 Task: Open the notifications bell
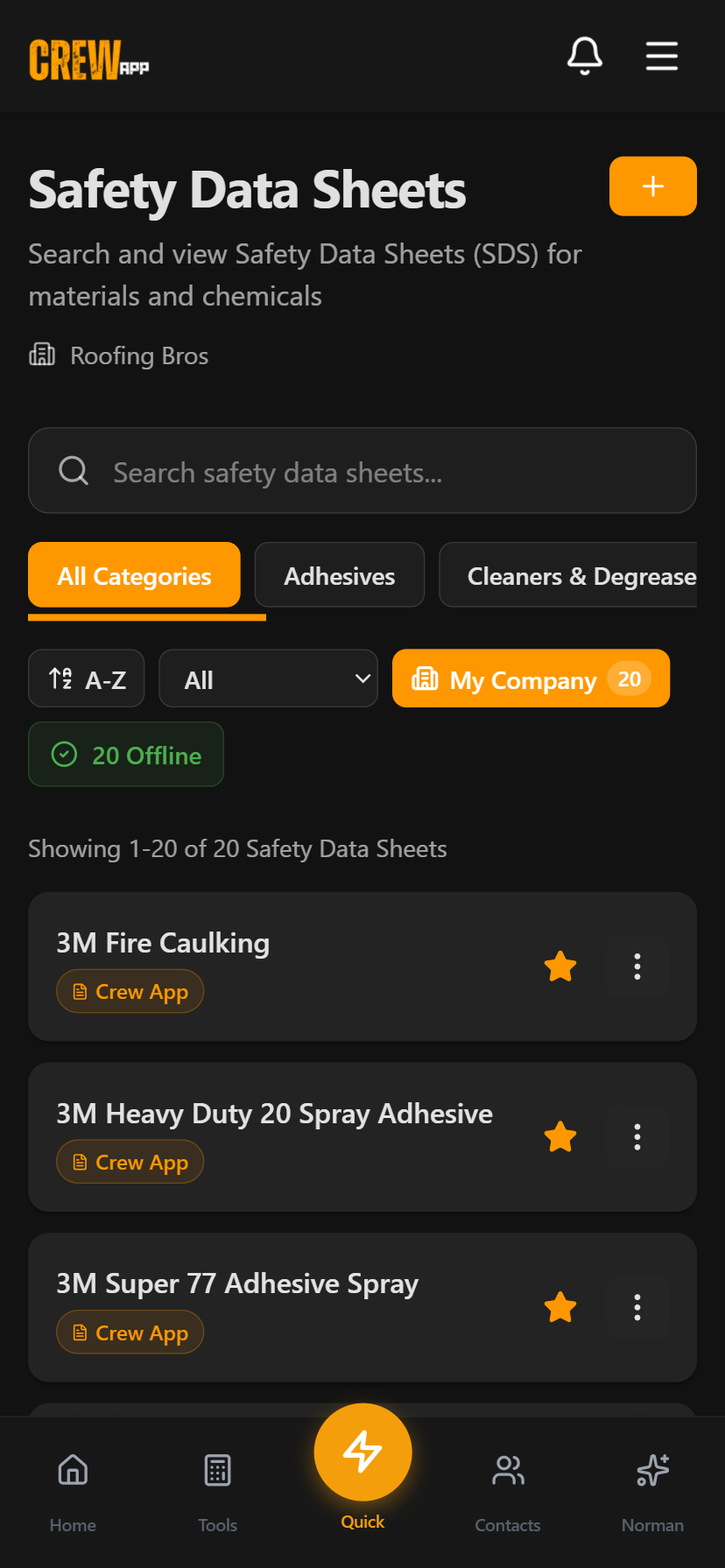pos(585,56)
